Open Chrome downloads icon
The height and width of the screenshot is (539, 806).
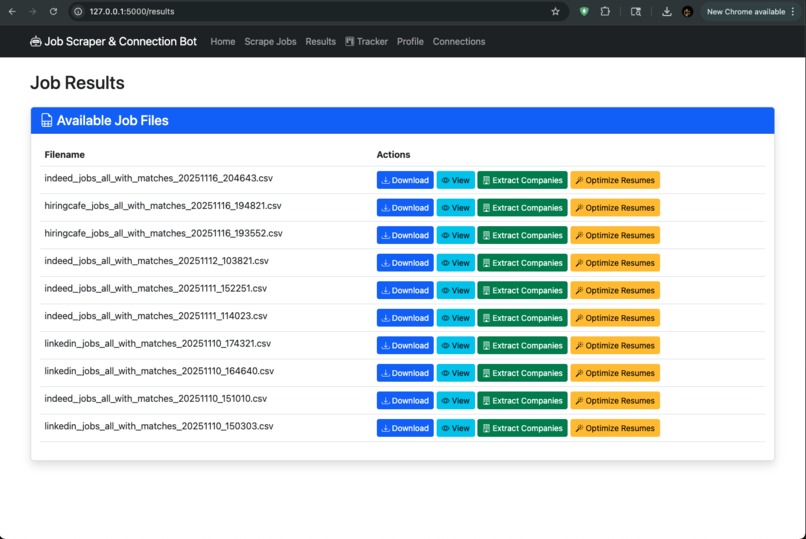667,11
